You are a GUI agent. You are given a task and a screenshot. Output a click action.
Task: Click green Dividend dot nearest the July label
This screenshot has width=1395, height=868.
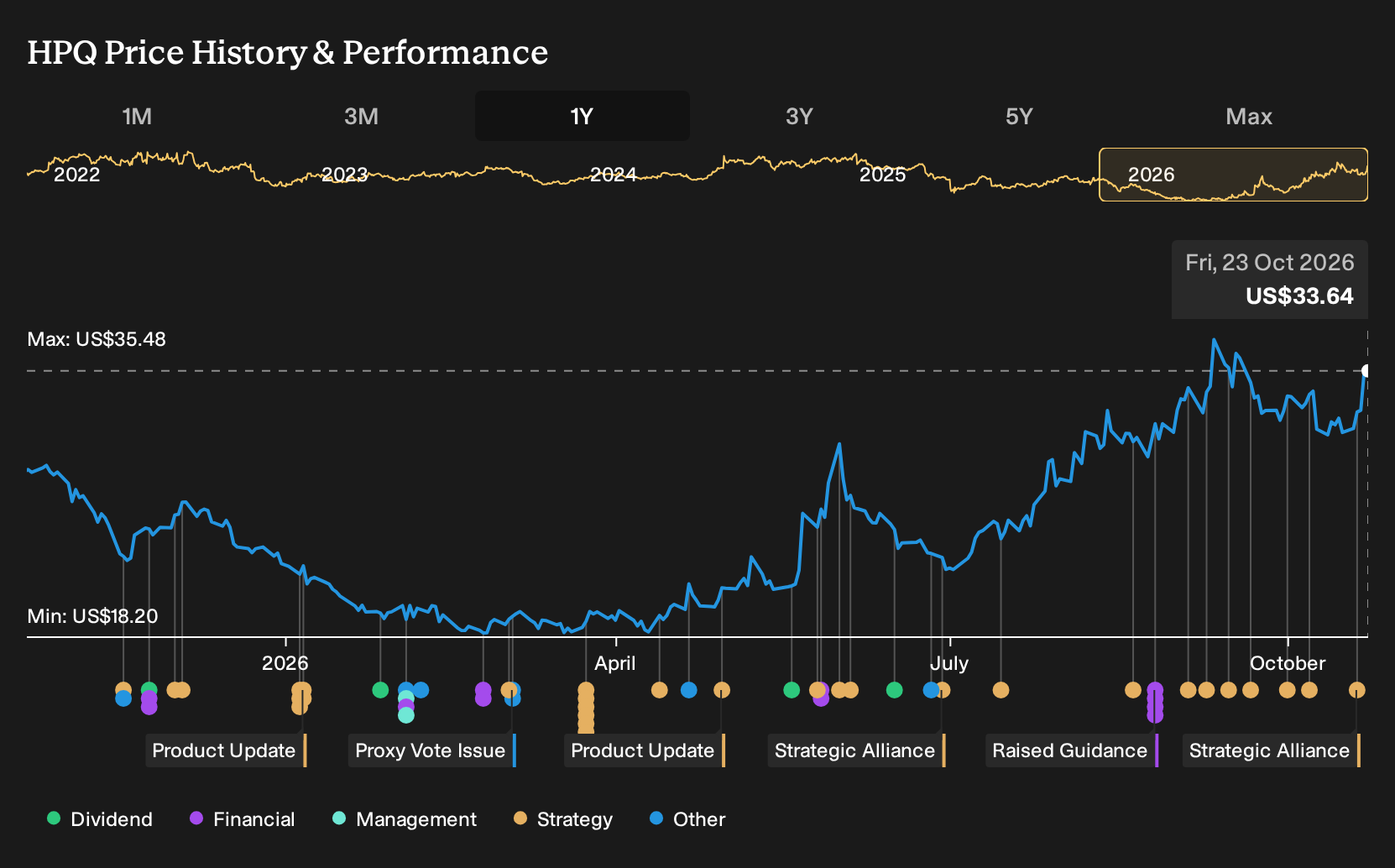coord(895,690)
